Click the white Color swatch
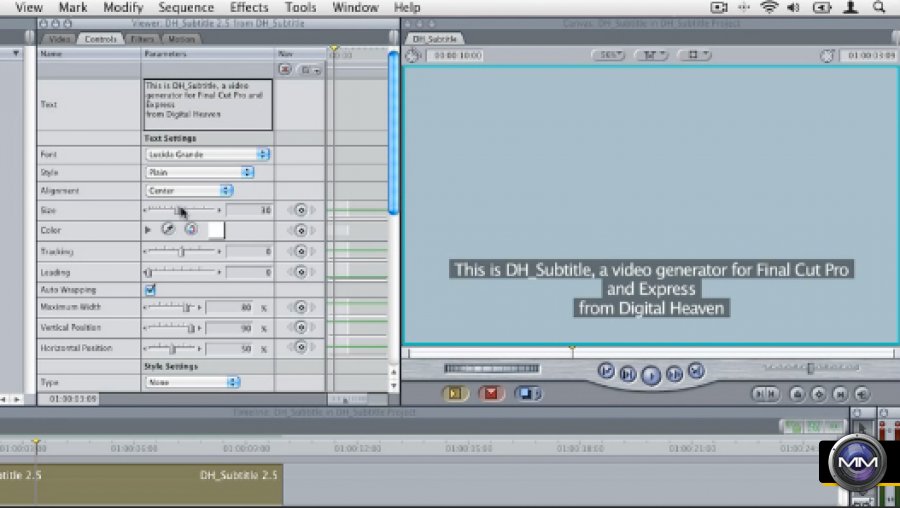The height and width of the screenshot is (508, 900). [216, 230]
